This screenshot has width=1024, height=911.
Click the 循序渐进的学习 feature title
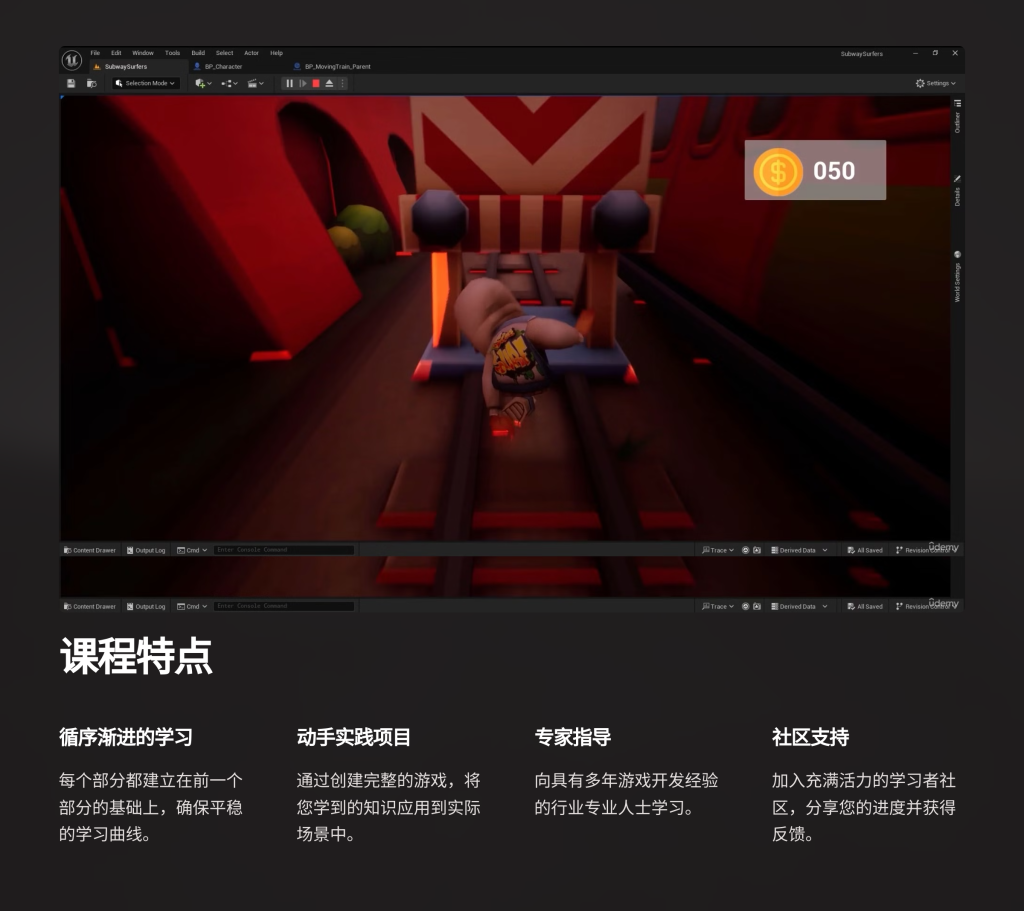click(126, 737)
